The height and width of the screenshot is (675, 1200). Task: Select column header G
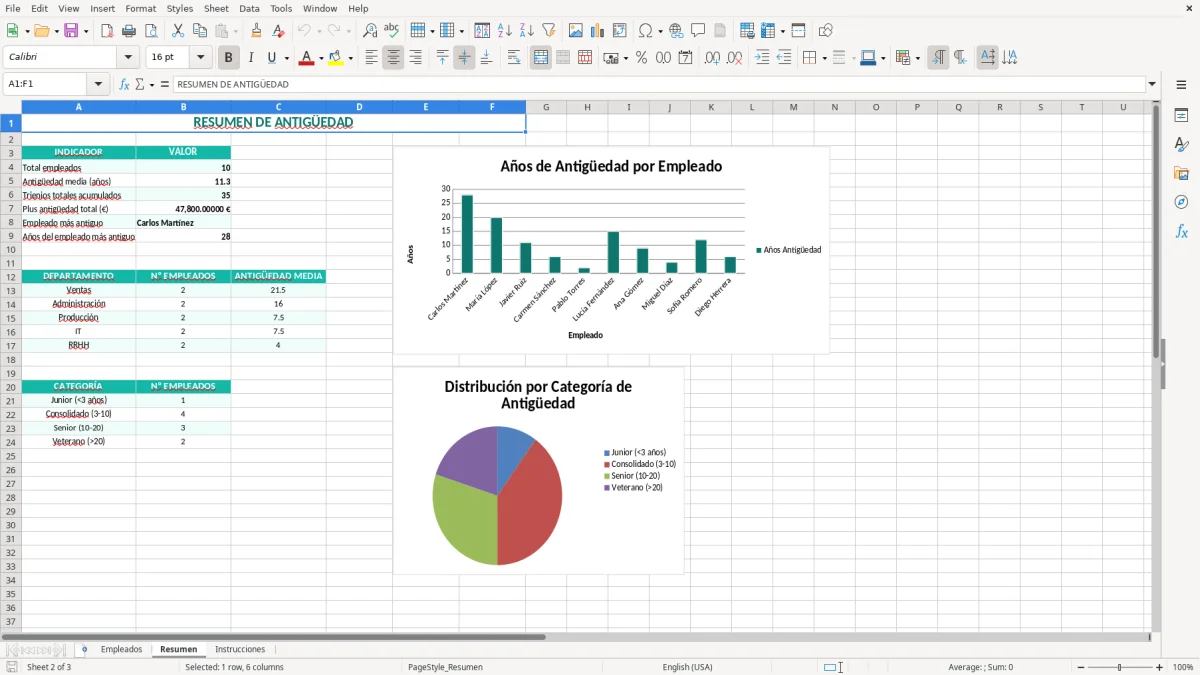pos(546,107)
